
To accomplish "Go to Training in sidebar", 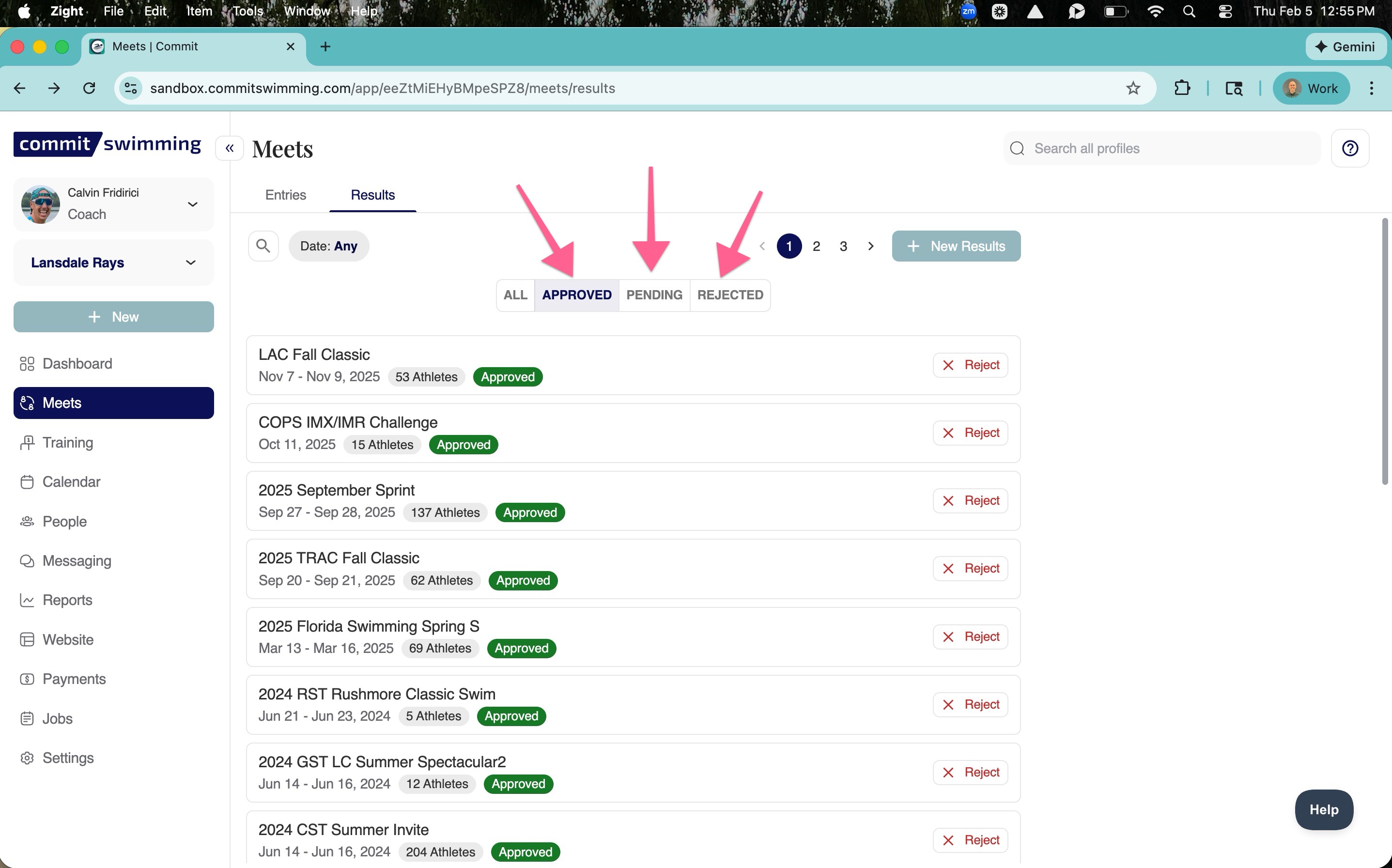I will tap(68, 443).
